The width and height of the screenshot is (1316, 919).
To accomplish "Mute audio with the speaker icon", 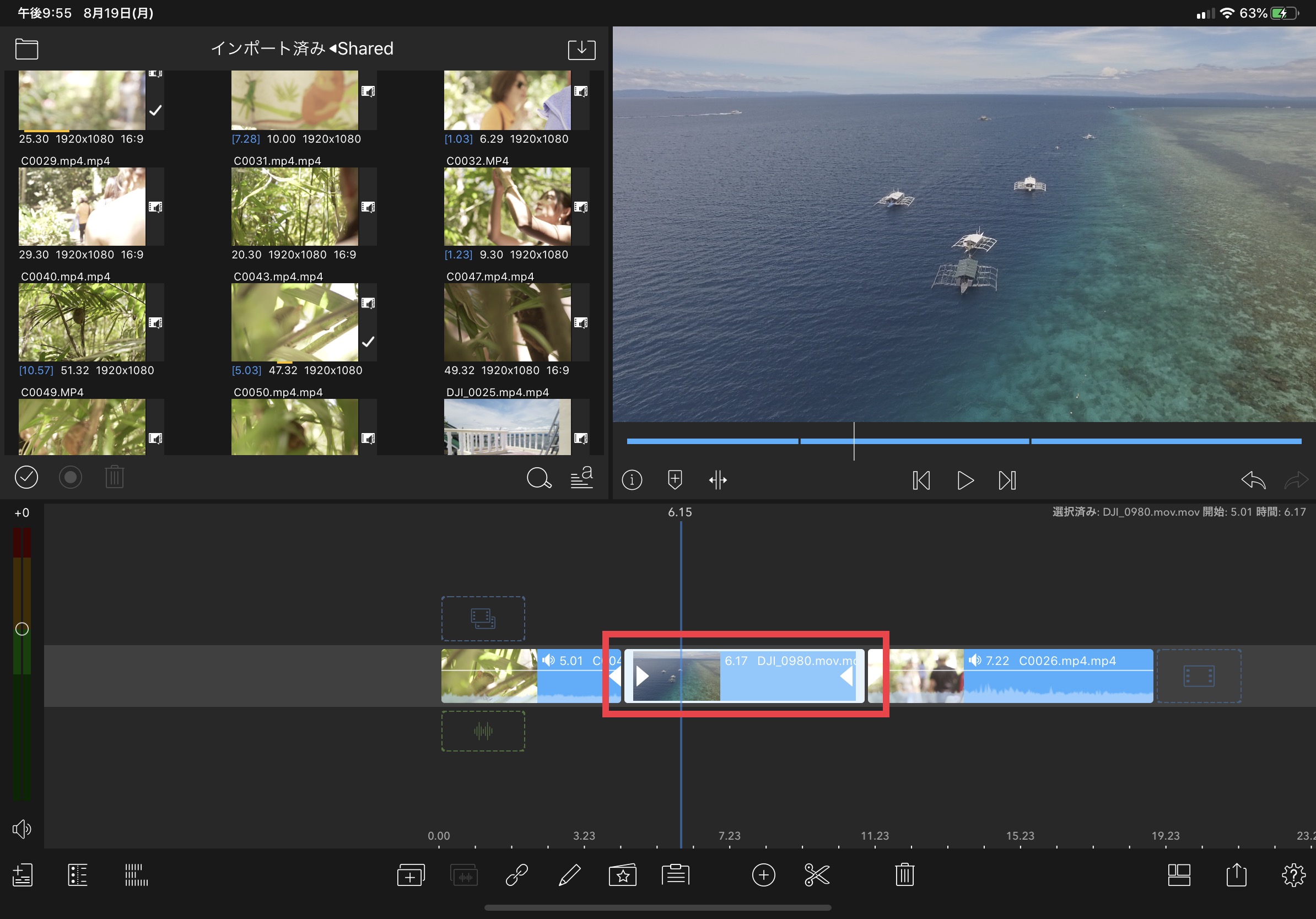I will [22, 829].
